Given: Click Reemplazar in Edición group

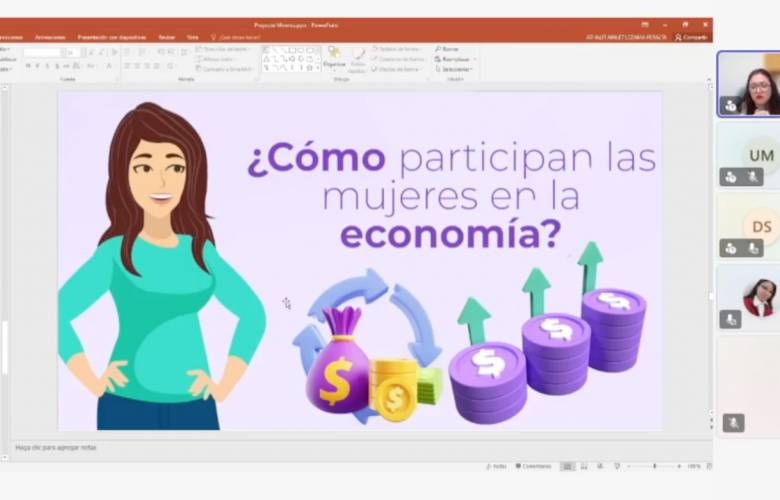Looking at the screenshot, I should pos(455,59).
